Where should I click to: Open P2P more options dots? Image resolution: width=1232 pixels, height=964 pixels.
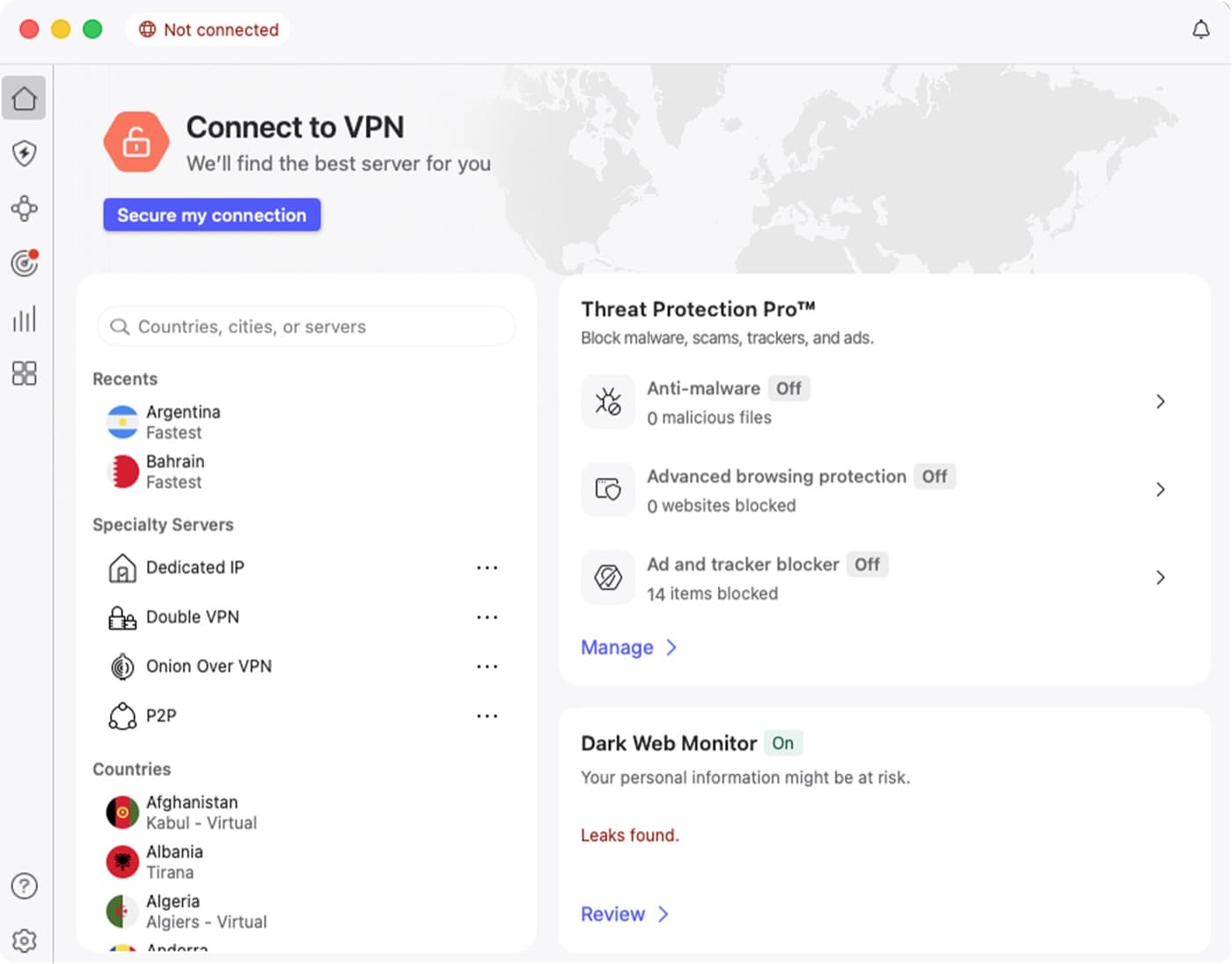[x=487, y=716]
